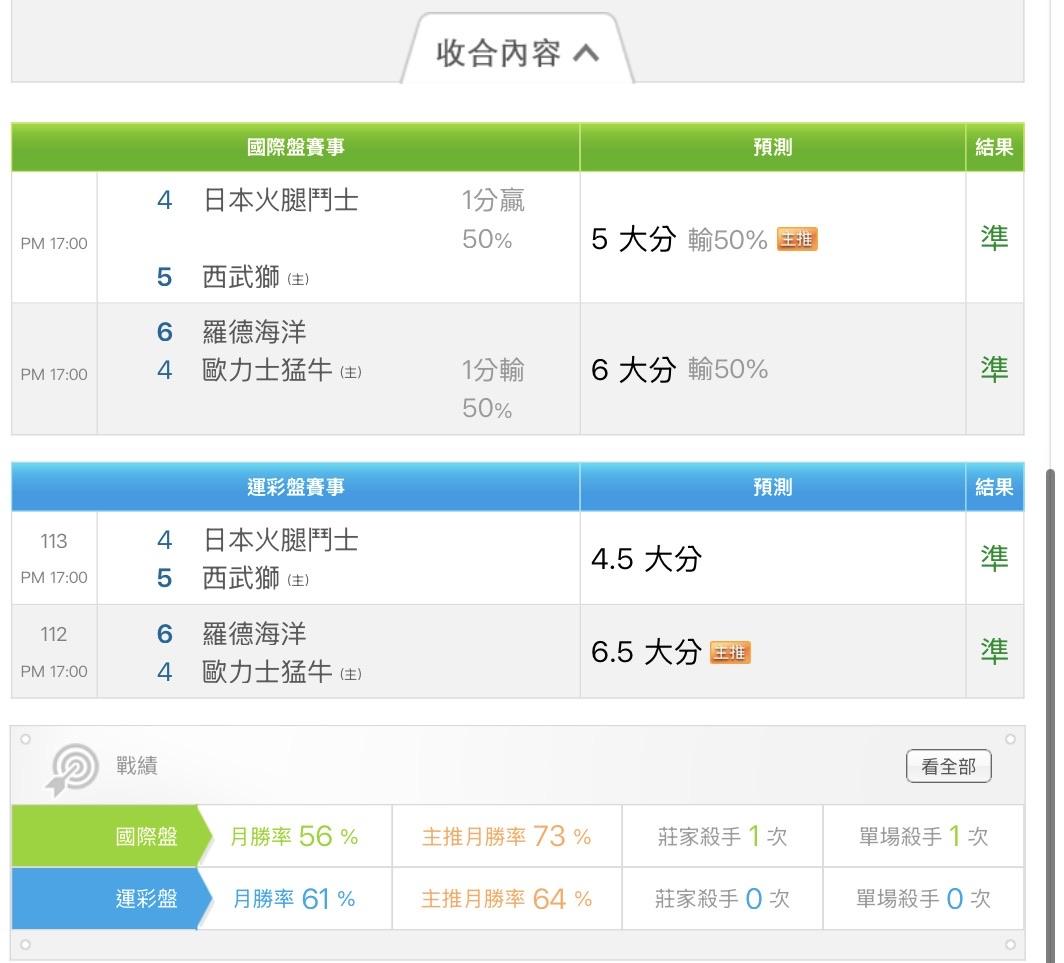The height and width of the screenshot is (963, 1064).
Task: Click 歐力士猛牛 in the 運彩盤 table
Action: [267, 672]
